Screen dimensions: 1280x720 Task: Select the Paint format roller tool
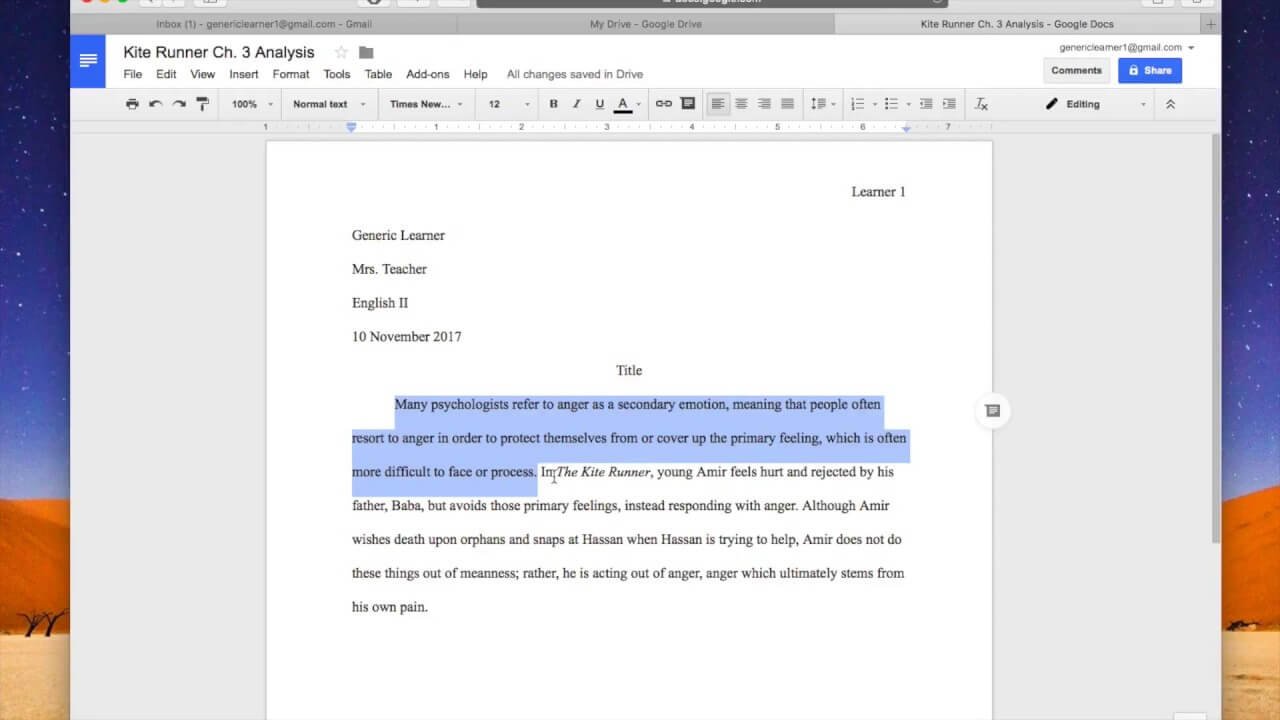tap(203, 104)
